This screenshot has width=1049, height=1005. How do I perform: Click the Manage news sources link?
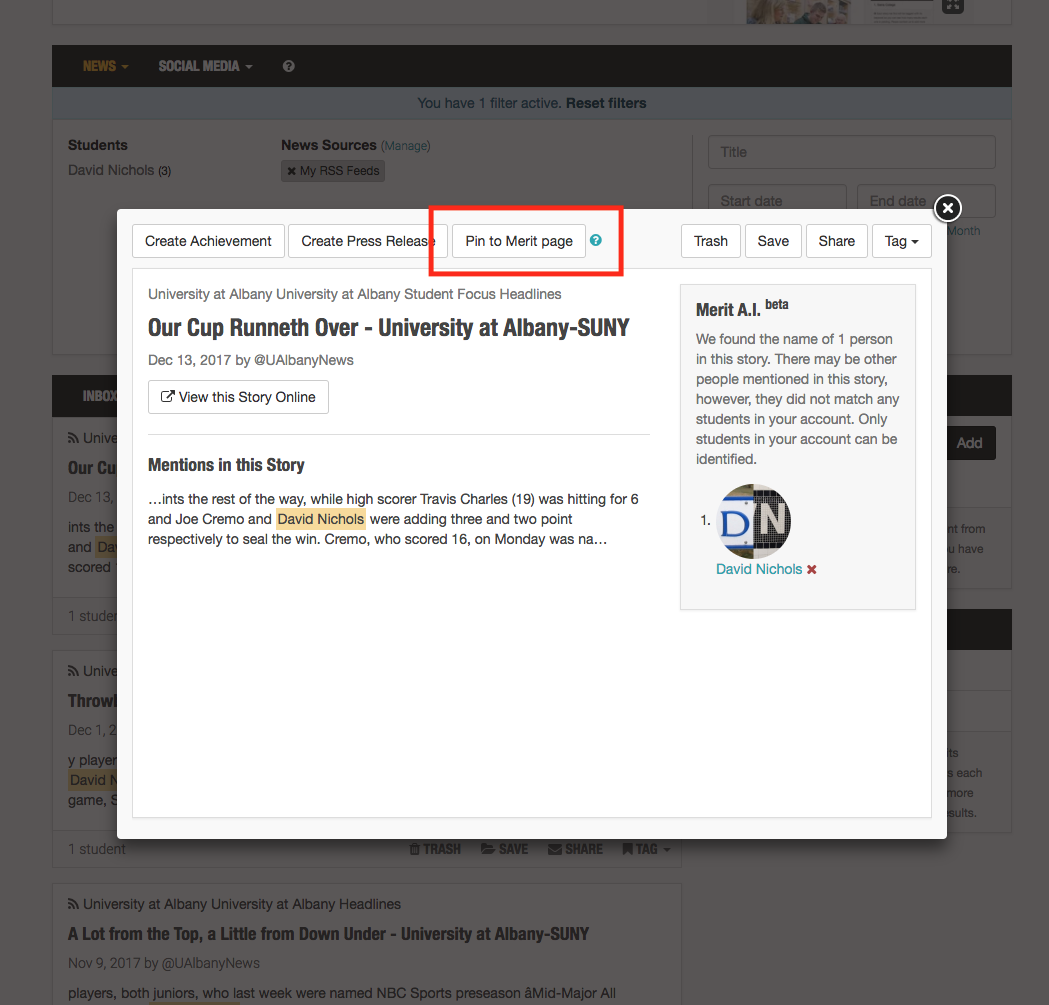[x=405, y=146]
